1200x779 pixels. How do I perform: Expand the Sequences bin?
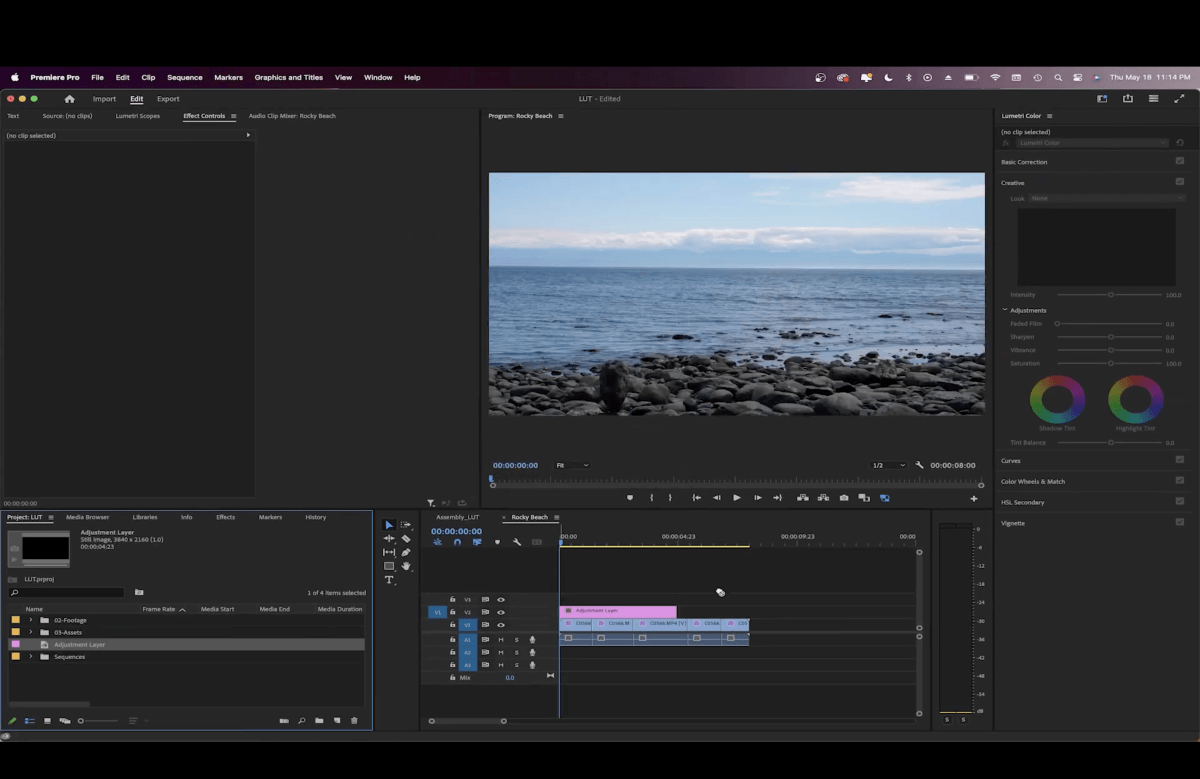coord(31,657)
